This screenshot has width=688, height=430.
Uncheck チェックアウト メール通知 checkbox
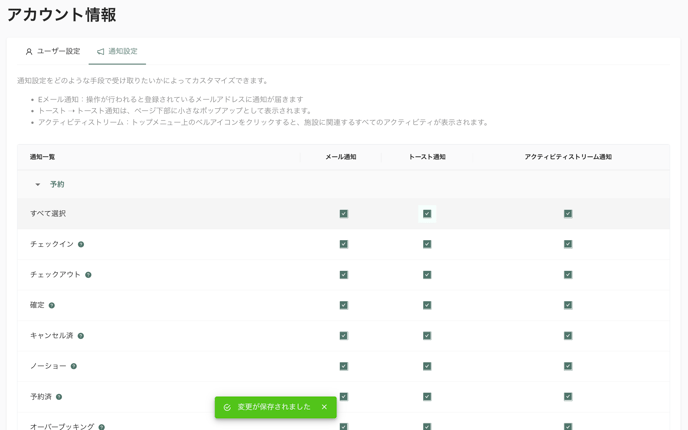coord(344,275)
